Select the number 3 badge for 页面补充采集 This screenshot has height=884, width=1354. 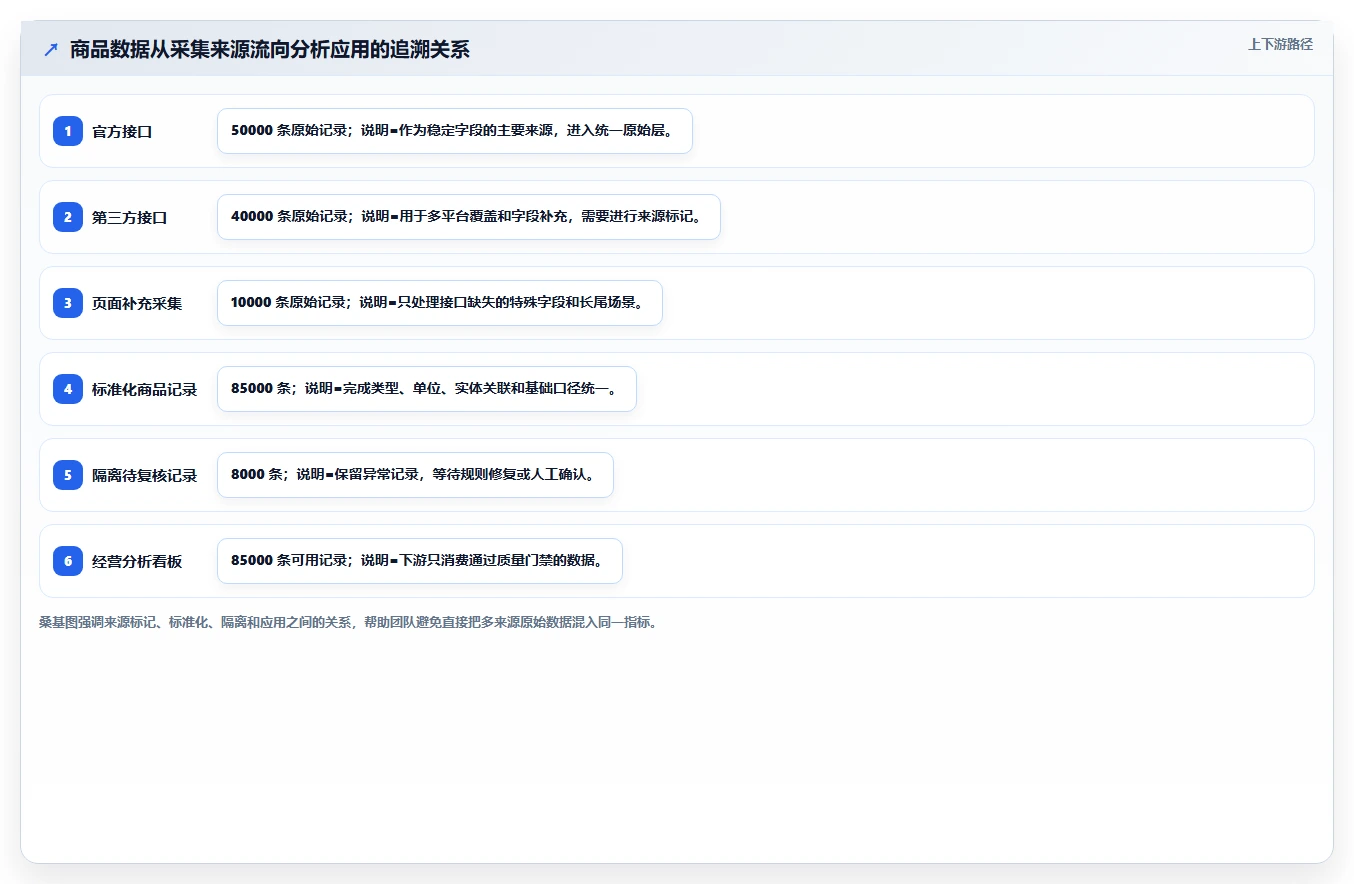click(x=68, y=303)
